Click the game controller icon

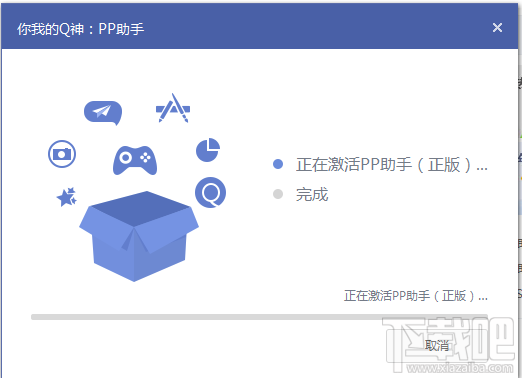pos(135,160)
